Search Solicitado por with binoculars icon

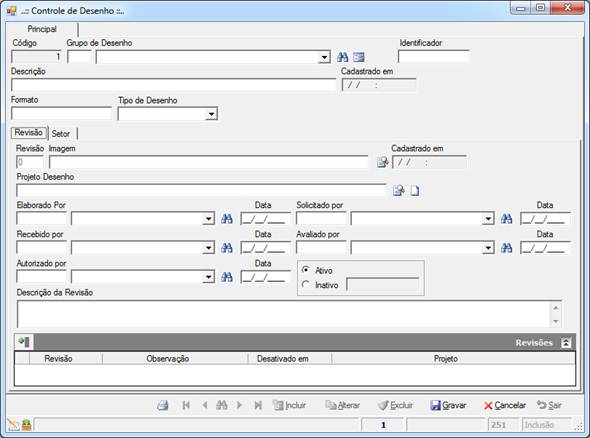click(x=506, y=219)
